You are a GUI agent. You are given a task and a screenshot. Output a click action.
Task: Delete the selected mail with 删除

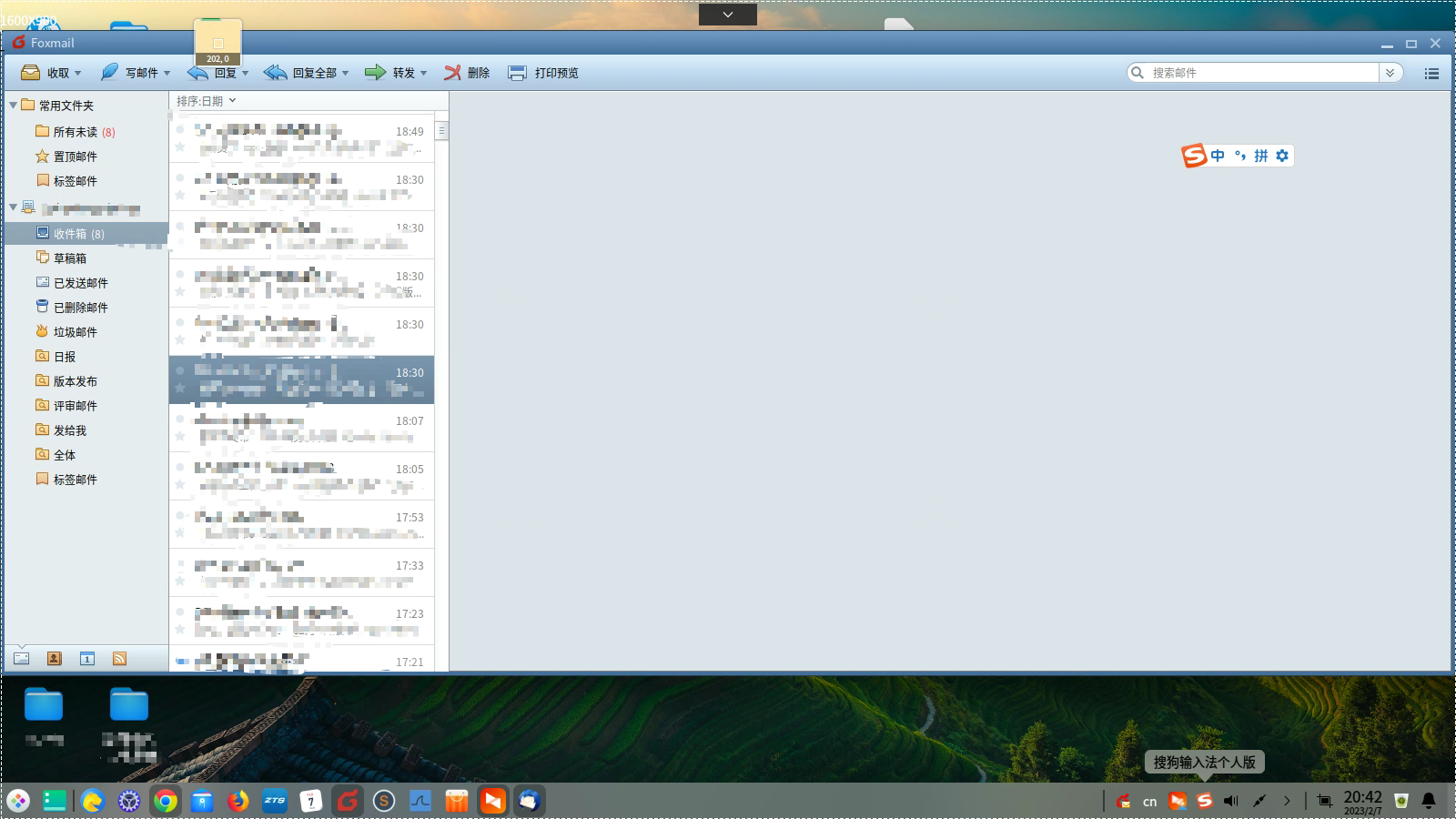[467, 73]
